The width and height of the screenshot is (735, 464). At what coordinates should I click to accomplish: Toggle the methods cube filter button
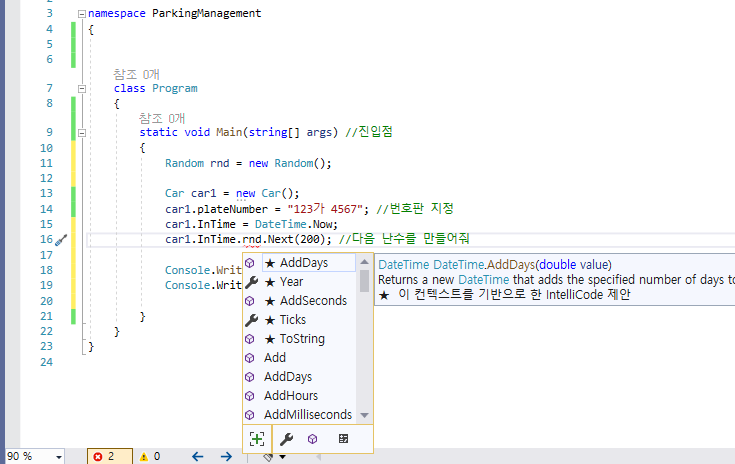pos(312,439)
